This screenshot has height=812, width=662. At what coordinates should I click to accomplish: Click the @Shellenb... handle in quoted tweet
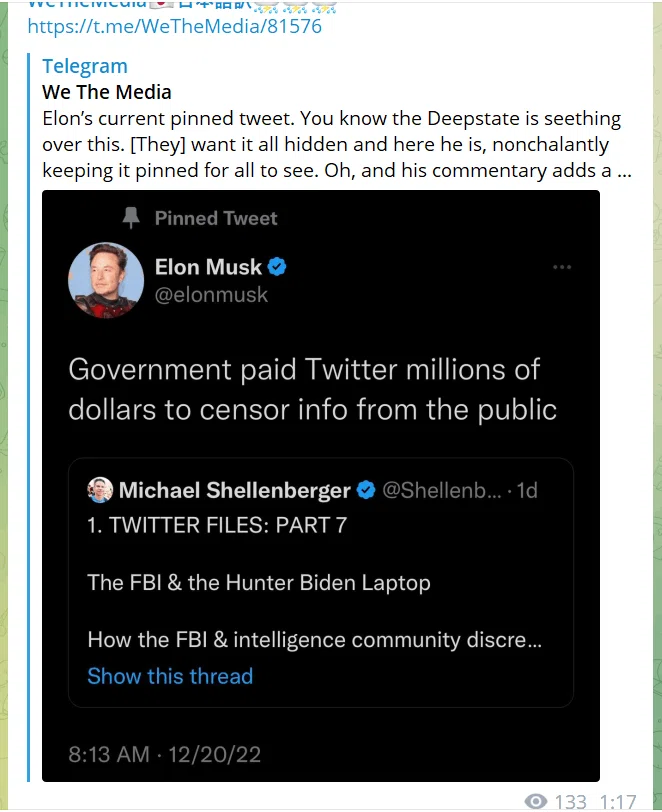pos(442,490)
